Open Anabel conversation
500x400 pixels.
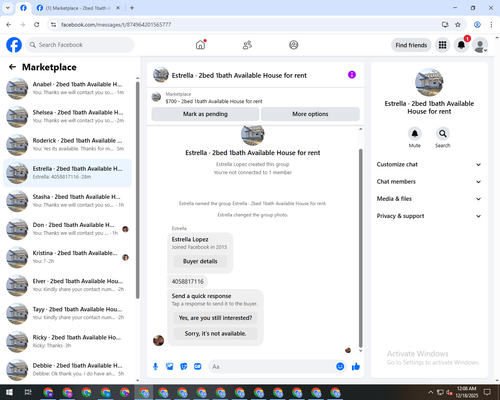pyautogui.click(x=67, y=88)
